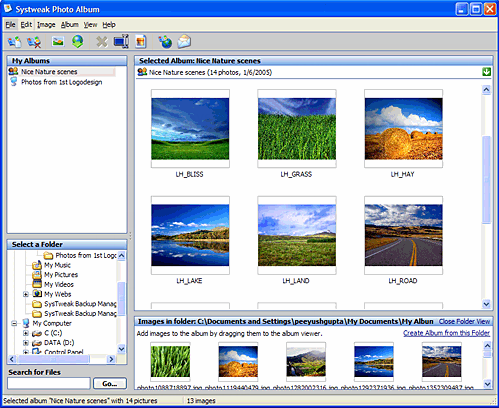499x408 pixels.
Task: Click the delete album toolbar icon
Action: (x=34, y=42)
